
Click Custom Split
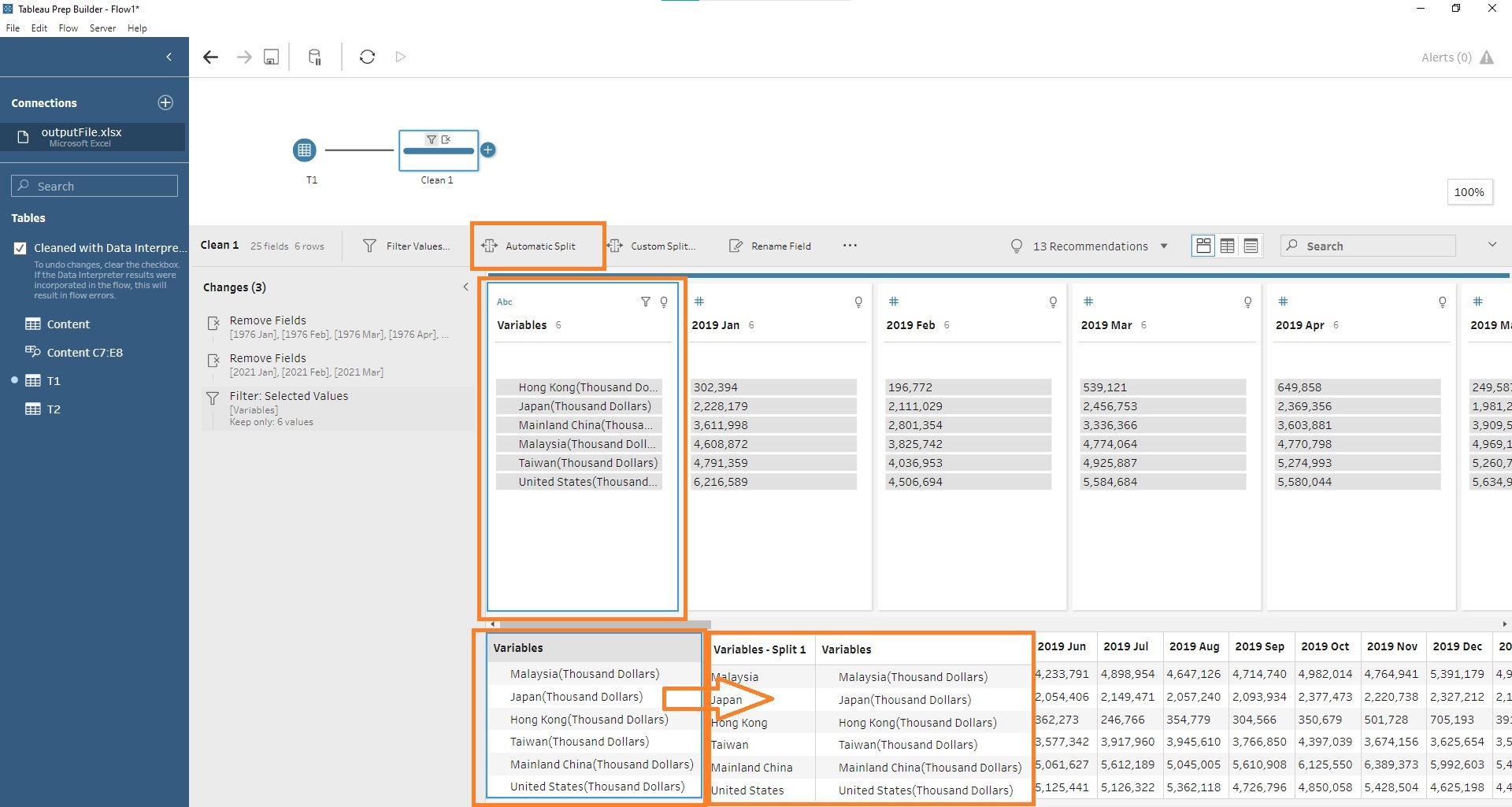tap(652, 246)
